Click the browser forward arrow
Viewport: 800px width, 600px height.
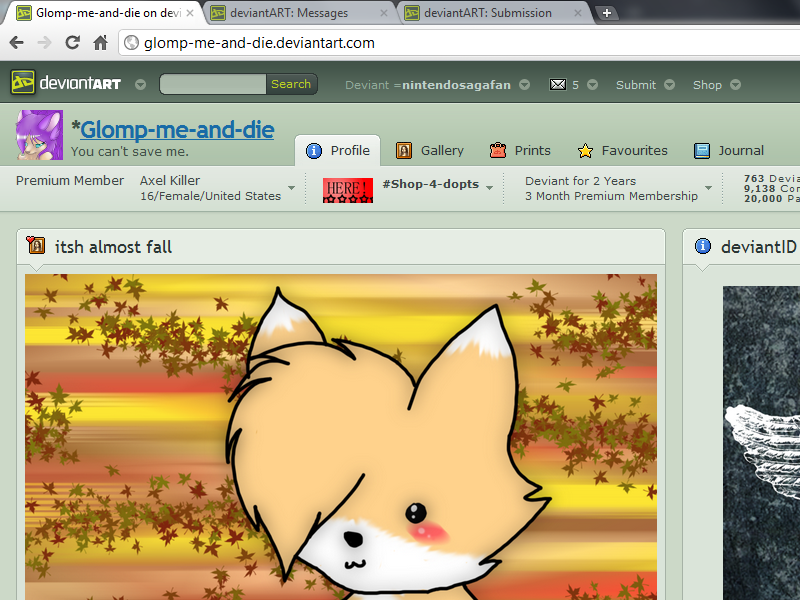pyautogui.click(x=45, y=43)
